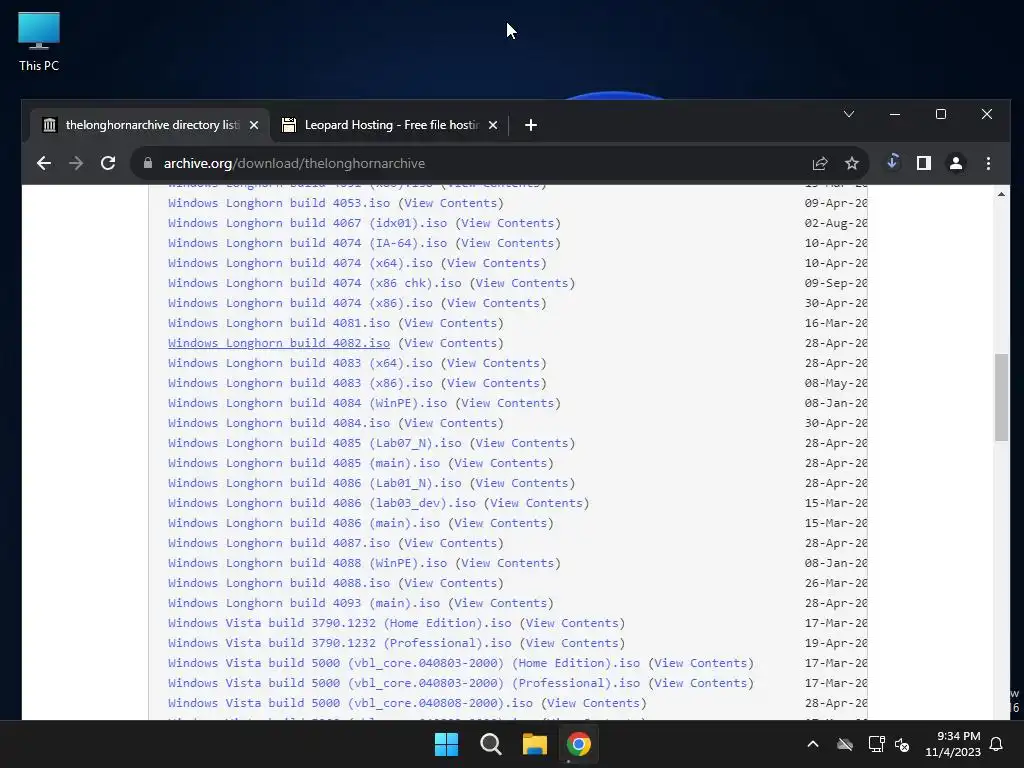View Contents of build 4083 (x64).iso
Image resolution: width=1024 pixels, height=768 pixels.
click(x=494, y=363)
